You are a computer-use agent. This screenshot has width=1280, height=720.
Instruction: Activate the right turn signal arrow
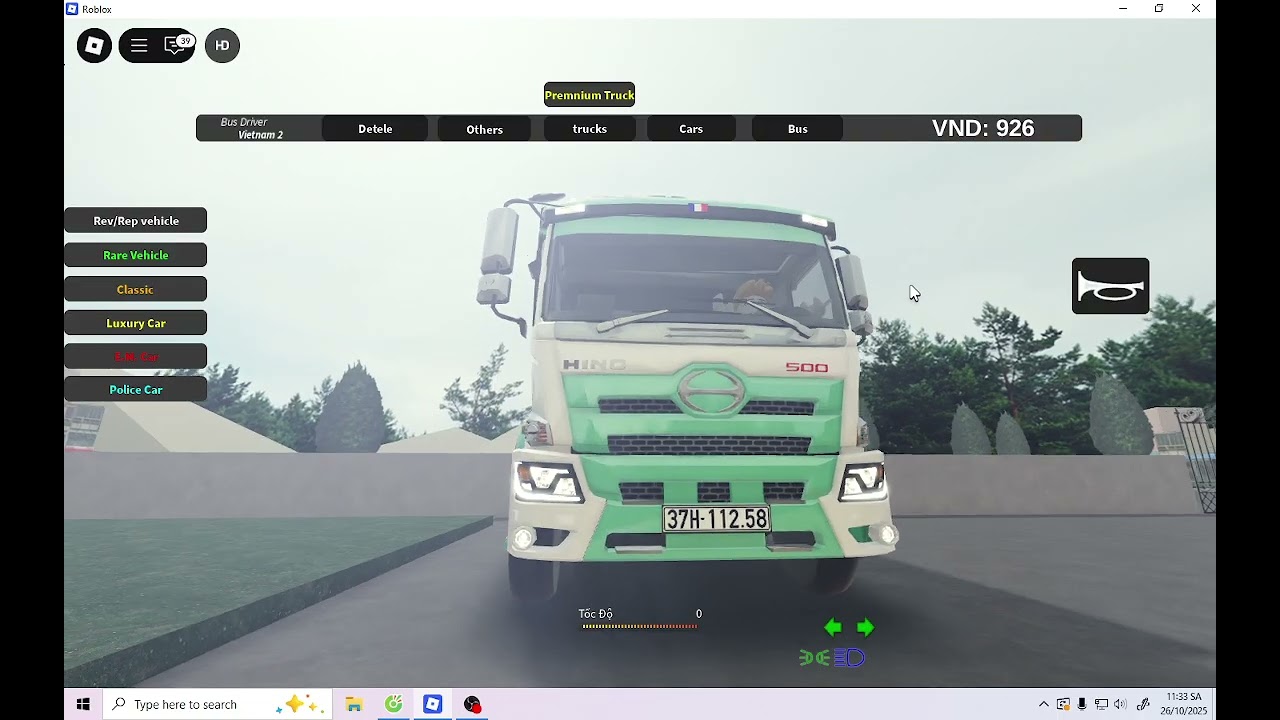866,627
